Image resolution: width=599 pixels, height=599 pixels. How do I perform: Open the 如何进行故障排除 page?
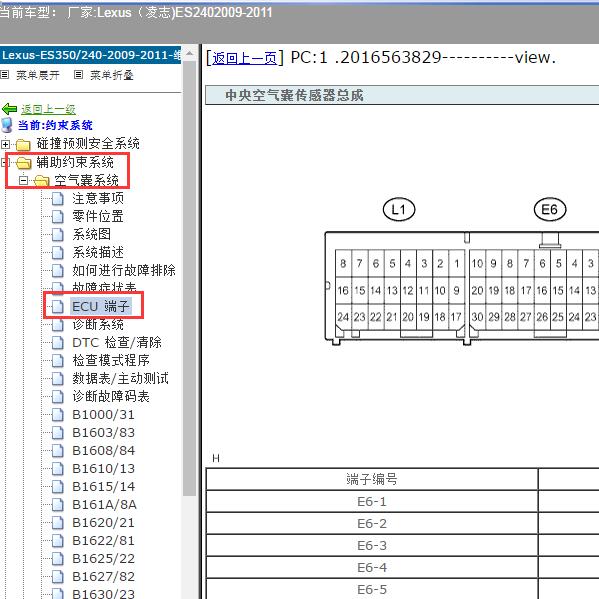pos(124,270)
